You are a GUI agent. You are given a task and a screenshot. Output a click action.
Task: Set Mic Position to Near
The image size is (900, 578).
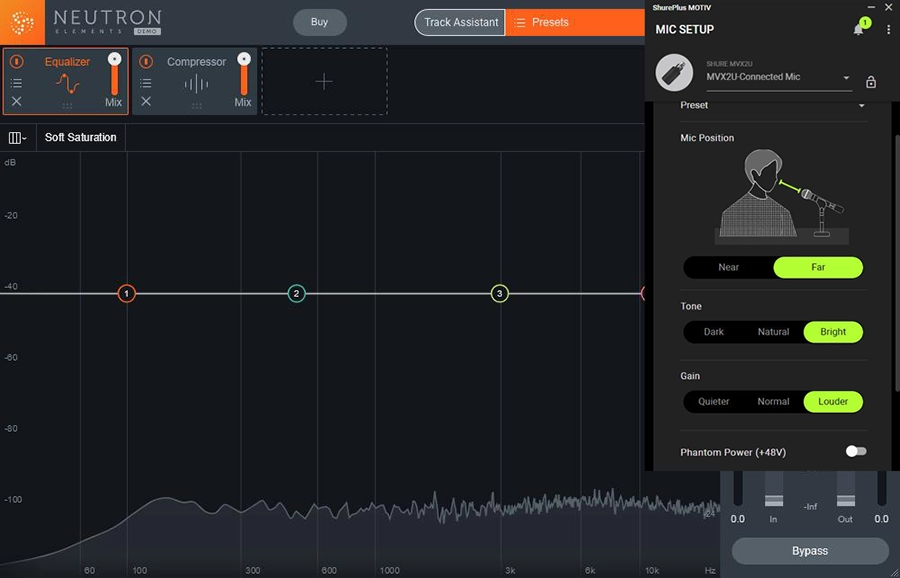728,267
